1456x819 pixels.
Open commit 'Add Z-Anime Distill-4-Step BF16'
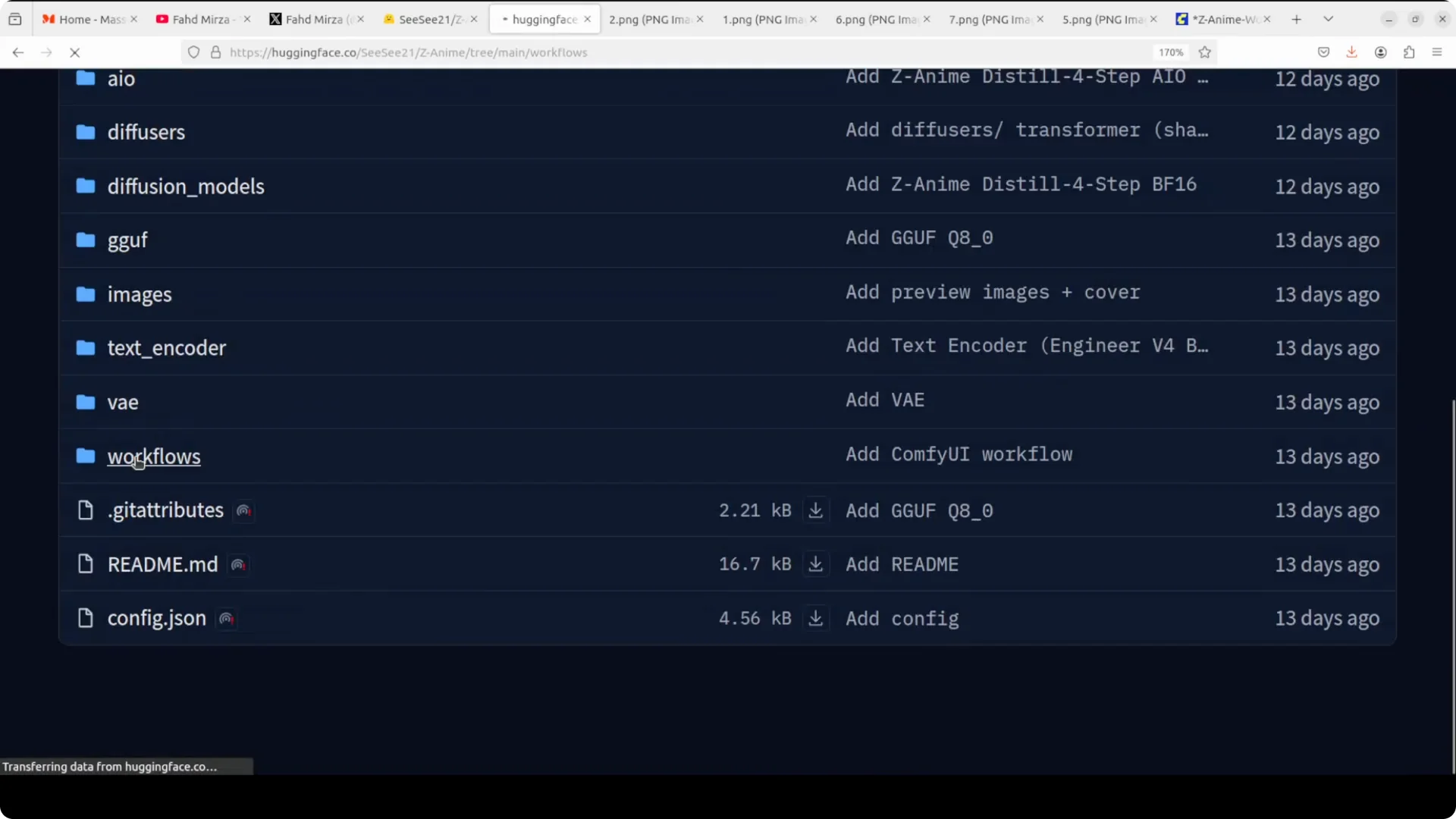(1021, 184)
